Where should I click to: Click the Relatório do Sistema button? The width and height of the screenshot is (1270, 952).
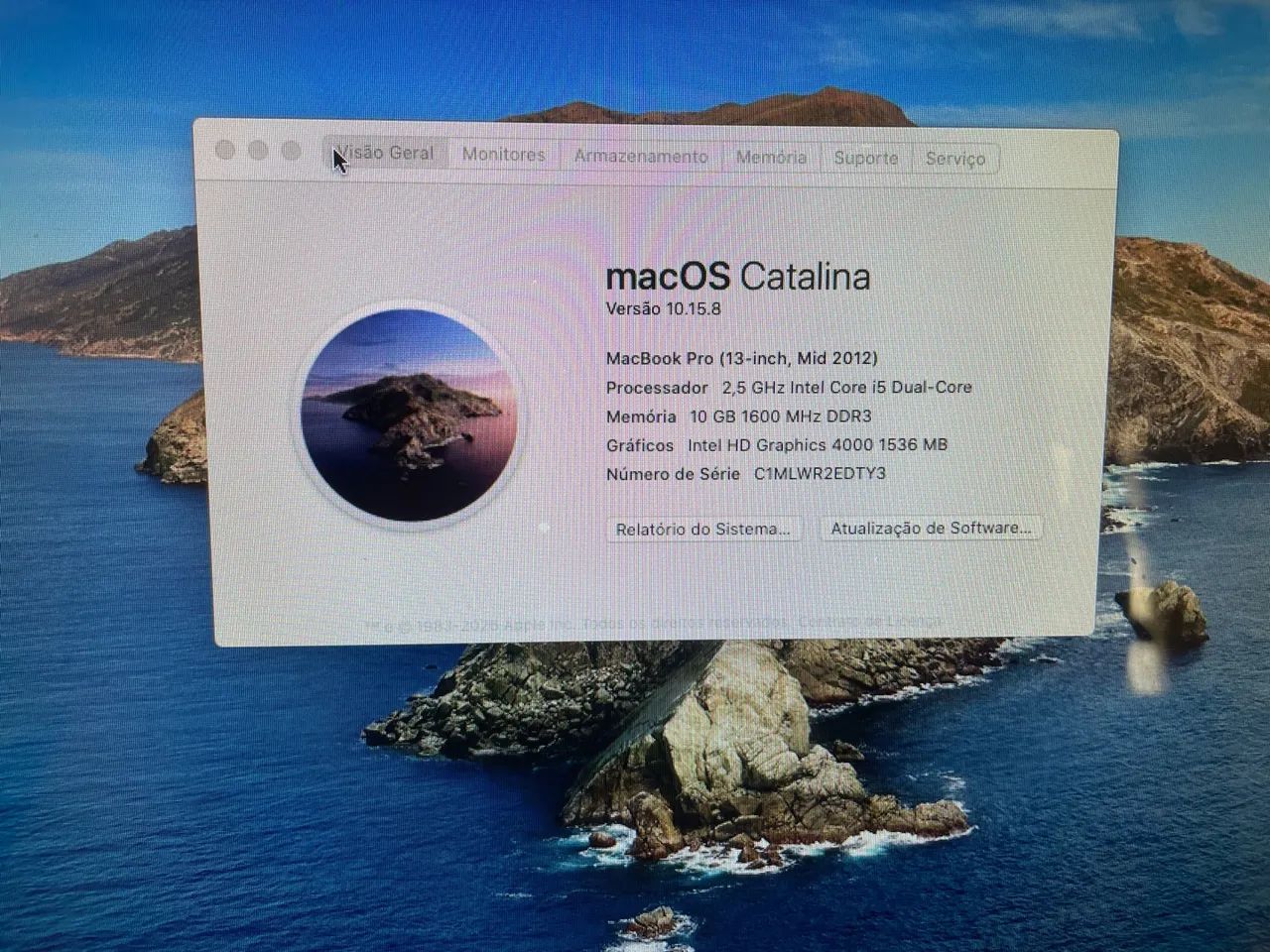pyautogui.click(x=702, y=529)
